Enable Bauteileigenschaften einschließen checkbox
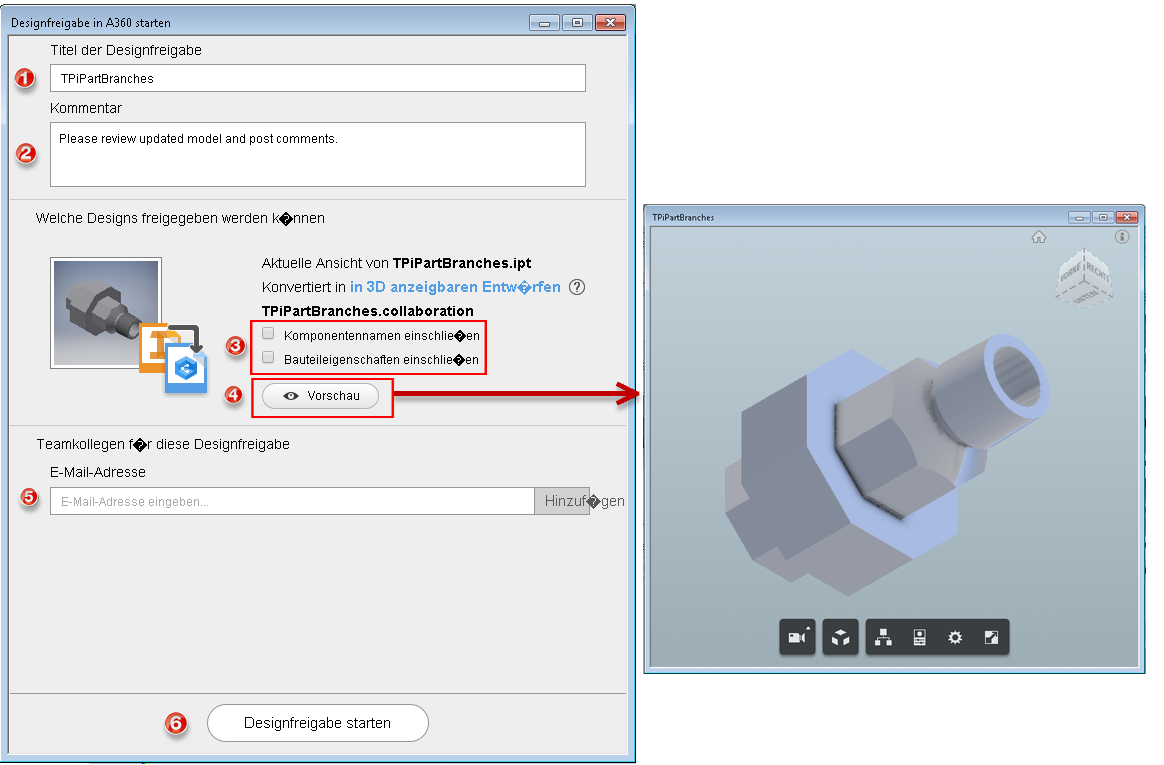Viewport: 1164px width, 765px height. pyautogui.click(x=268, y=358)
